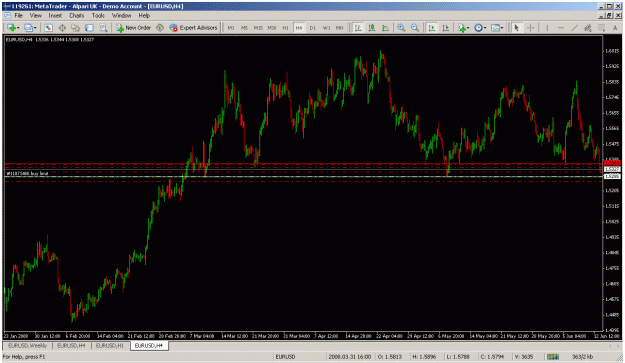Zoom out of the chart

(415, 27)
